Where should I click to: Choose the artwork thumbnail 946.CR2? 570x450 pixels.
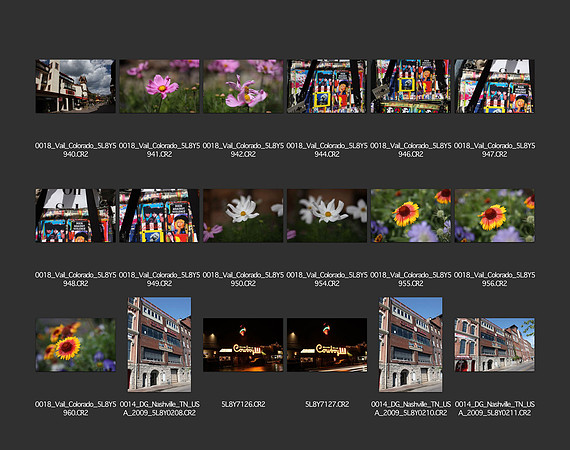coord(411,86)
